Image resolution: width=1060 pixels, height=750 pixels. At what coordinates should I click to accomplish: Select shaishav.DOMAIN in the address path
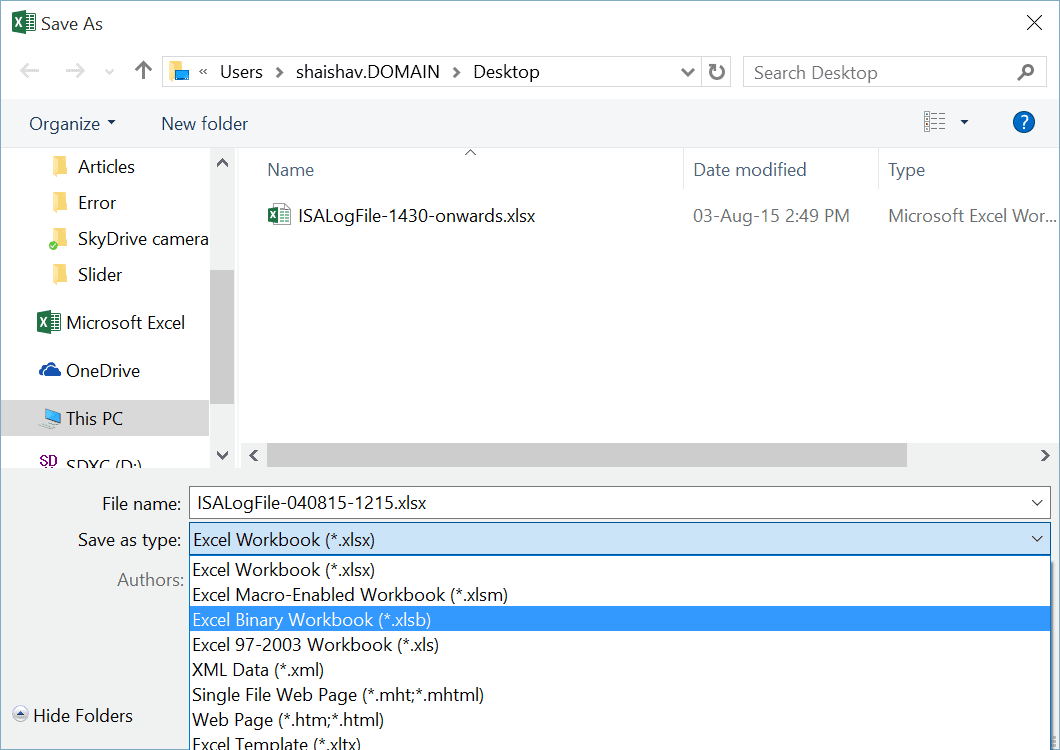[368, 72]
